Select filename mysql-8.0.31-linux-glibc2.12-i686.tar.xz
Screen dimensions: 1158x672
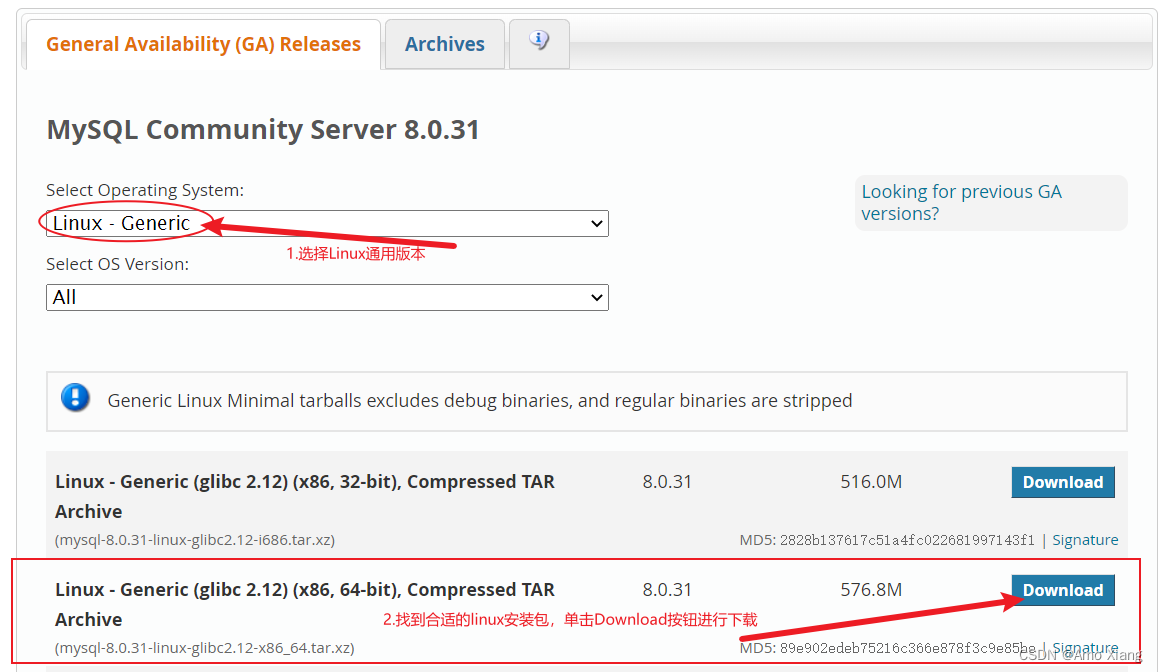(x=195, y=540)
